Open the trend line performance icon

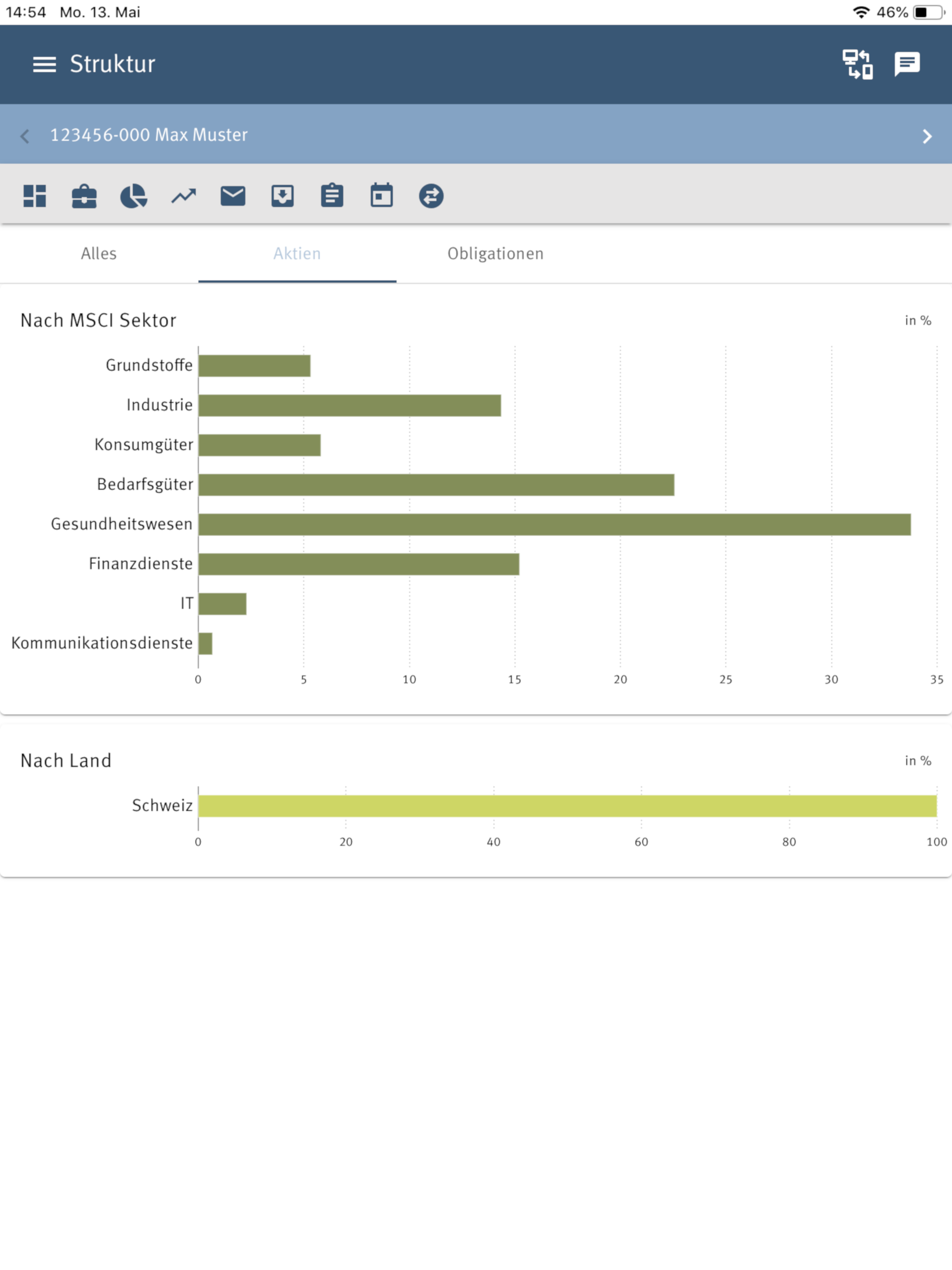(x=184, y=196)
